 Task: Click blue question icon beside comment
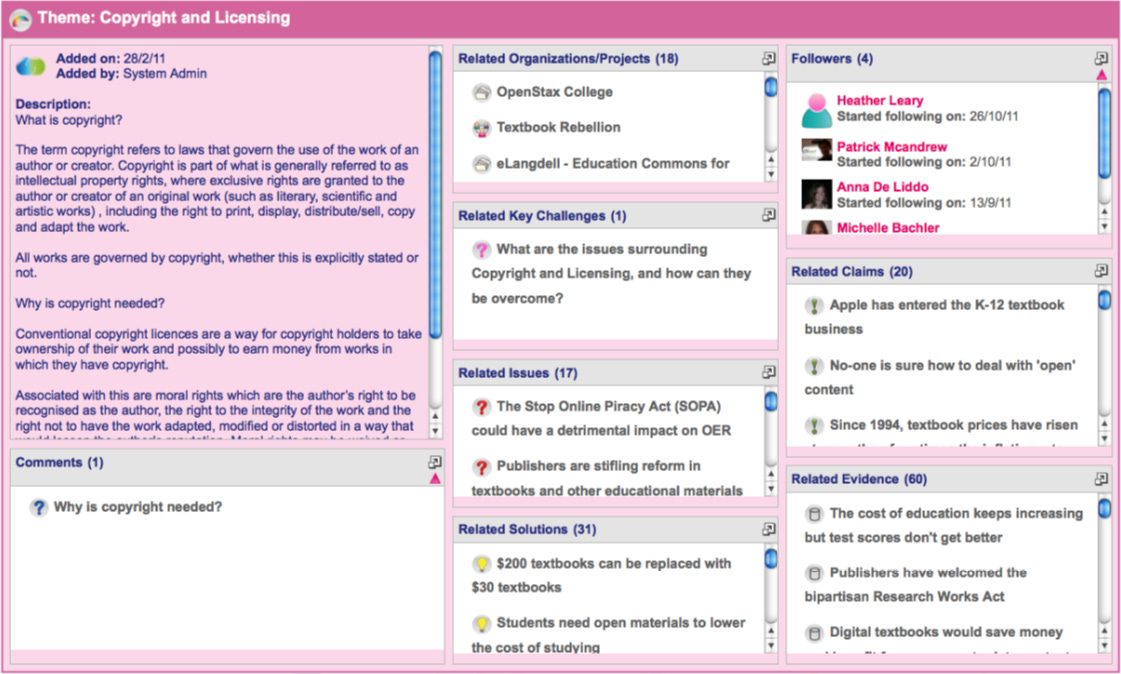pyautogui.click(x=39, y=507)
